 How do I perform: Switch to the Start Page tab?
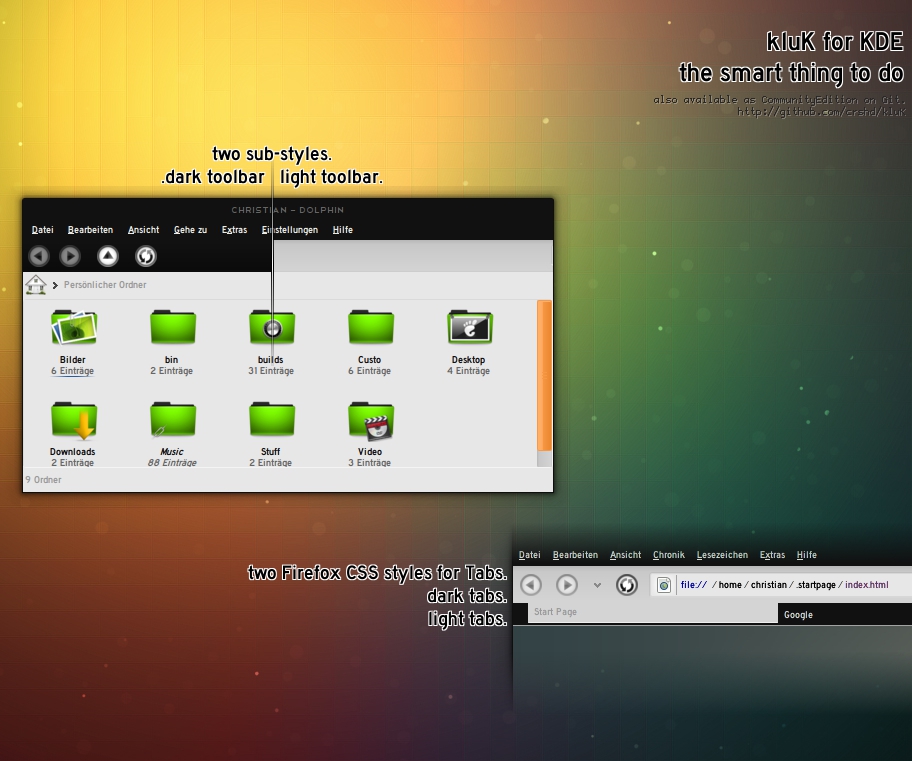652,612
